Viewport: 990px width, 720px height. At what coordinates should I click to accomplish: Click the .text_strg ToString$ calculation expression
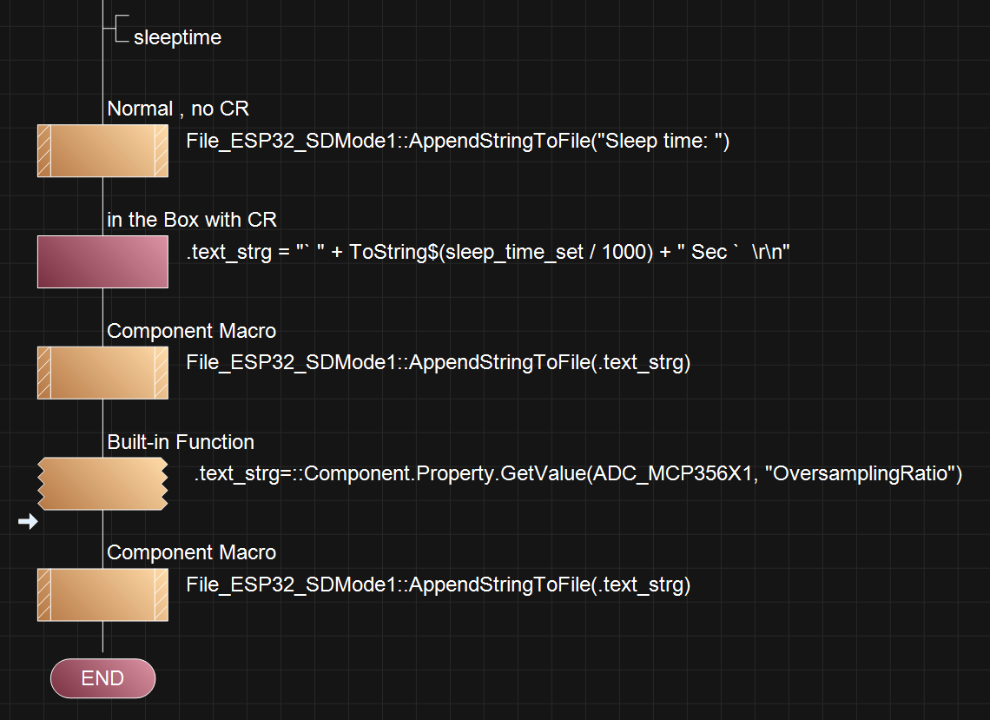click(x=488, y=252)
